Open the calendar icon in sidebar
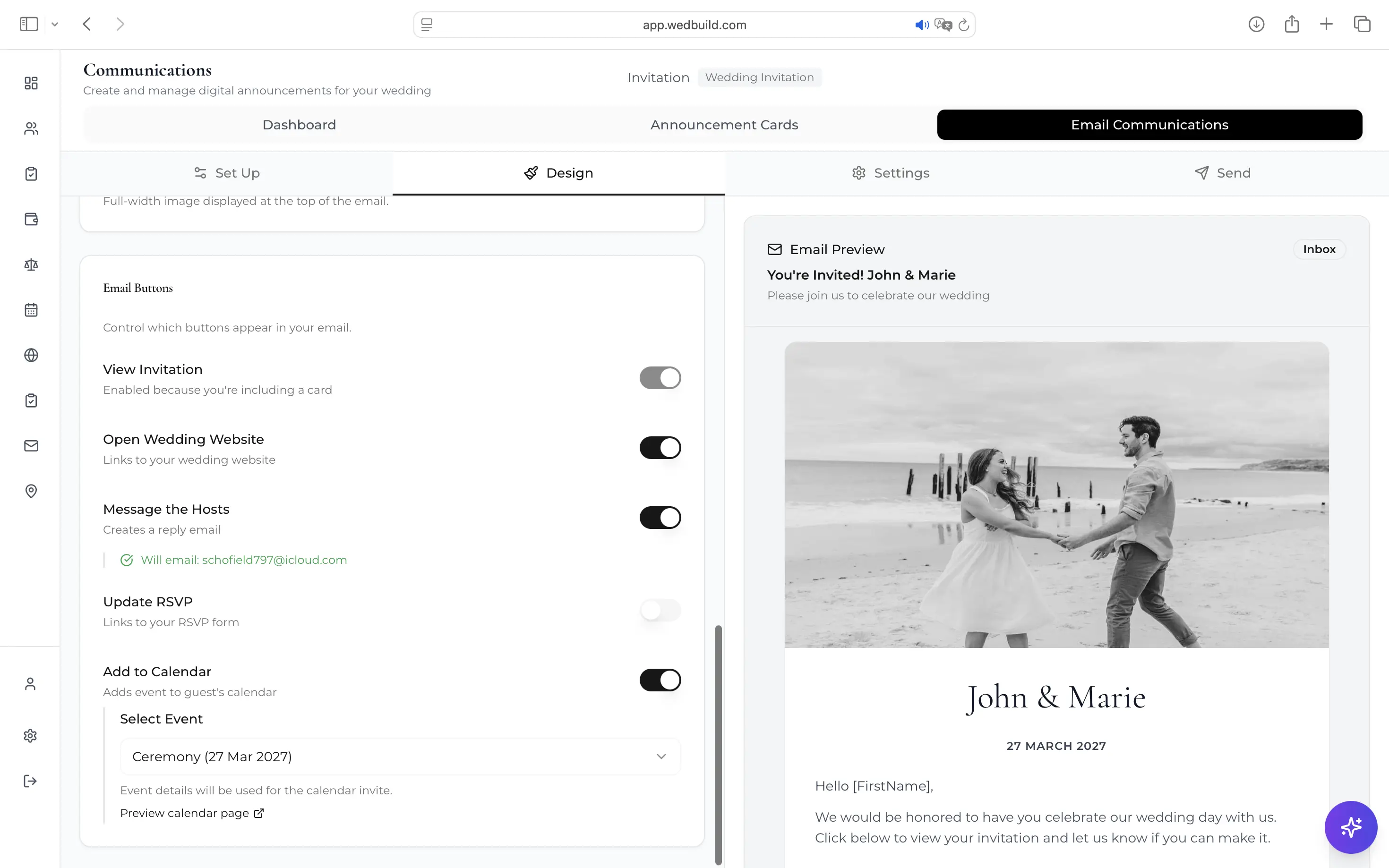Viewport: 1389px width, 868px height. point(31,310)
